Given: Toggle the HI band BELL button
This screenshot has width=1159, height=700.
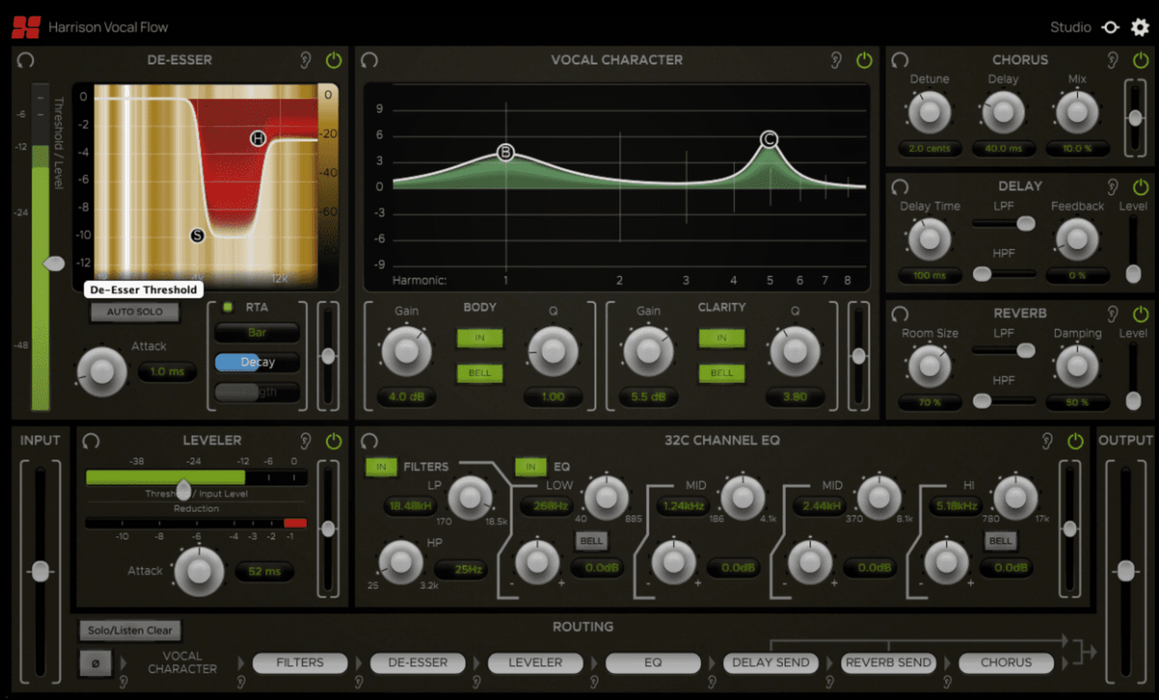Looking at the screenshot, I should click(1000, 540).
